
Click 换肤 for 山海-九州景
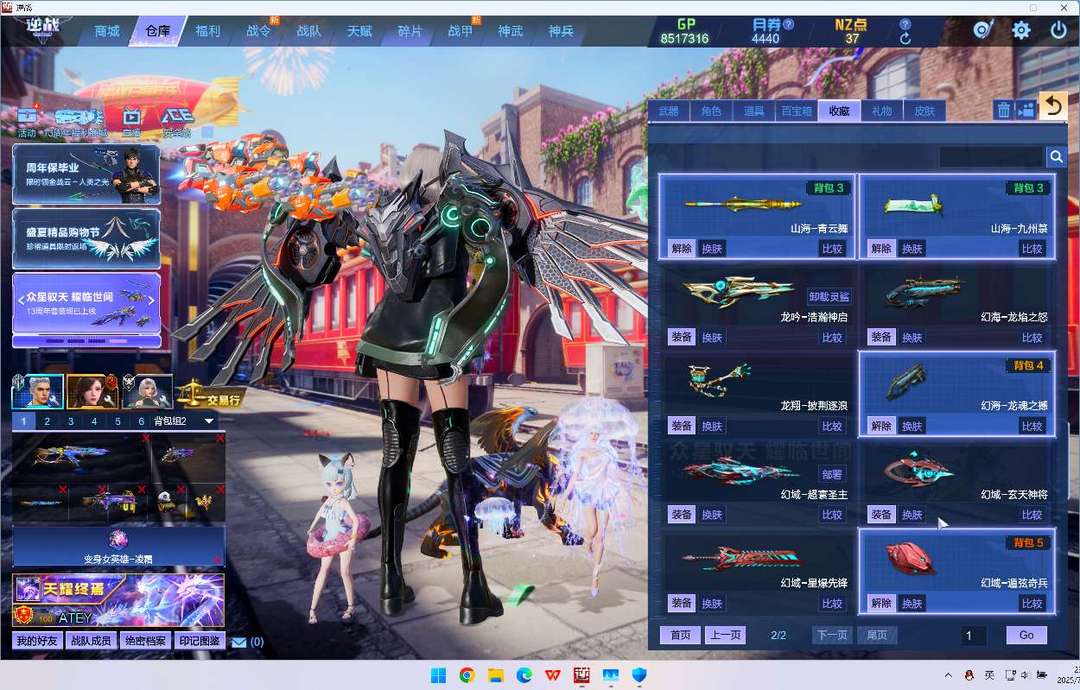(x=912, y=249)
